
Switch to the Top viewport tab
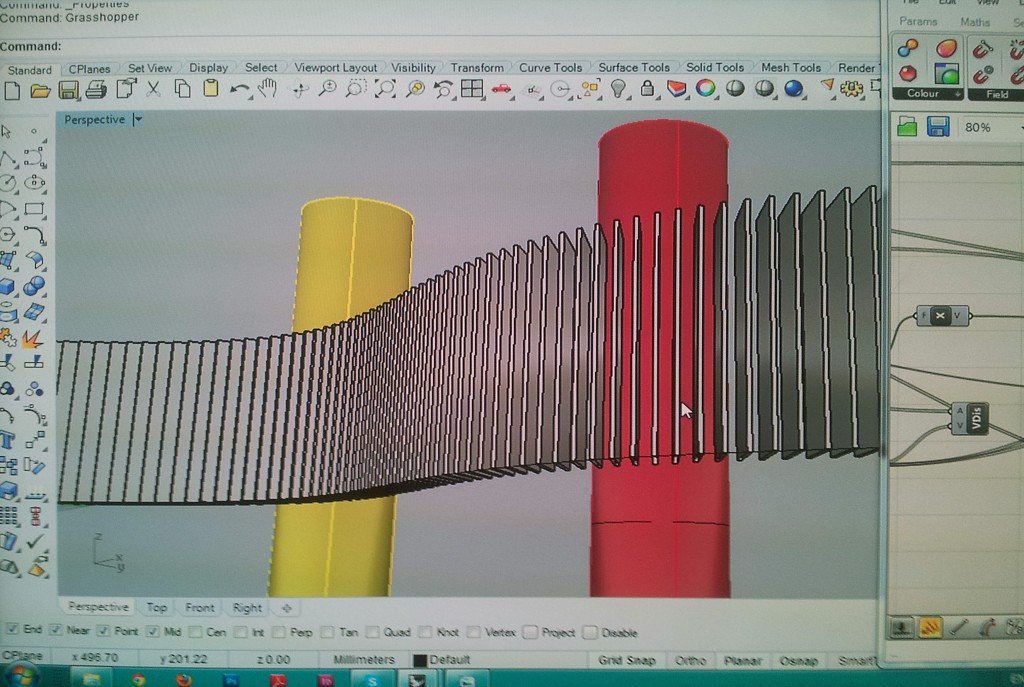[157, 607]
